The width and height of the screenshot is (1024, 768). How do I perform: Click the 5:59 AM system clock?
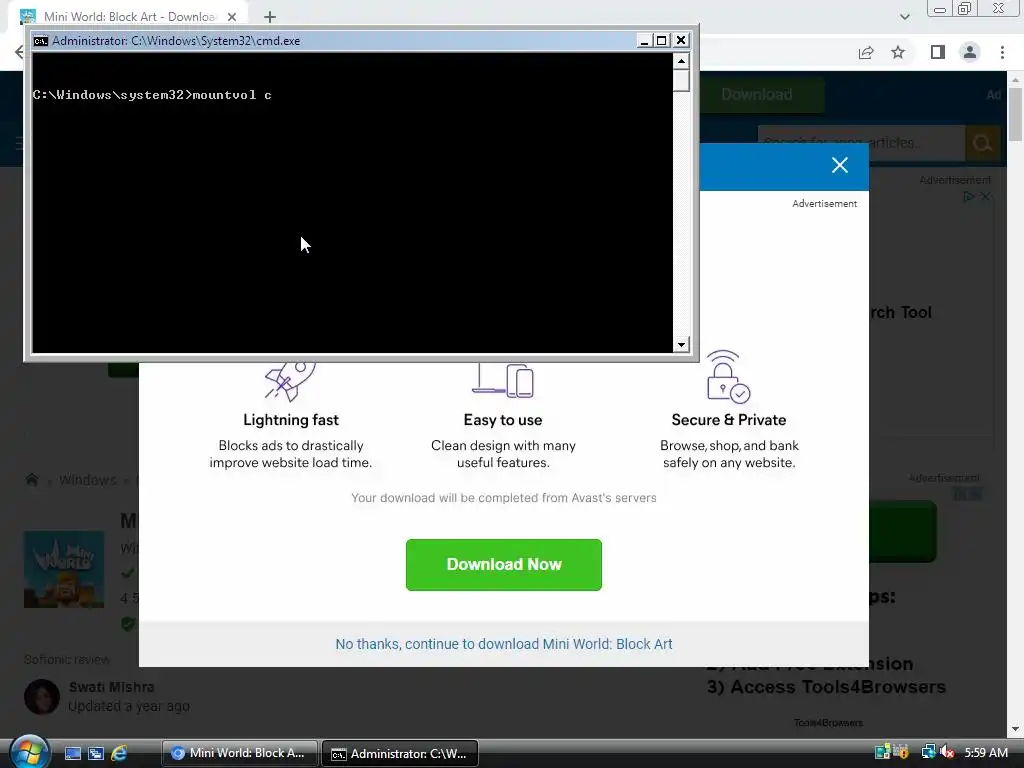[x=986, y=752]
